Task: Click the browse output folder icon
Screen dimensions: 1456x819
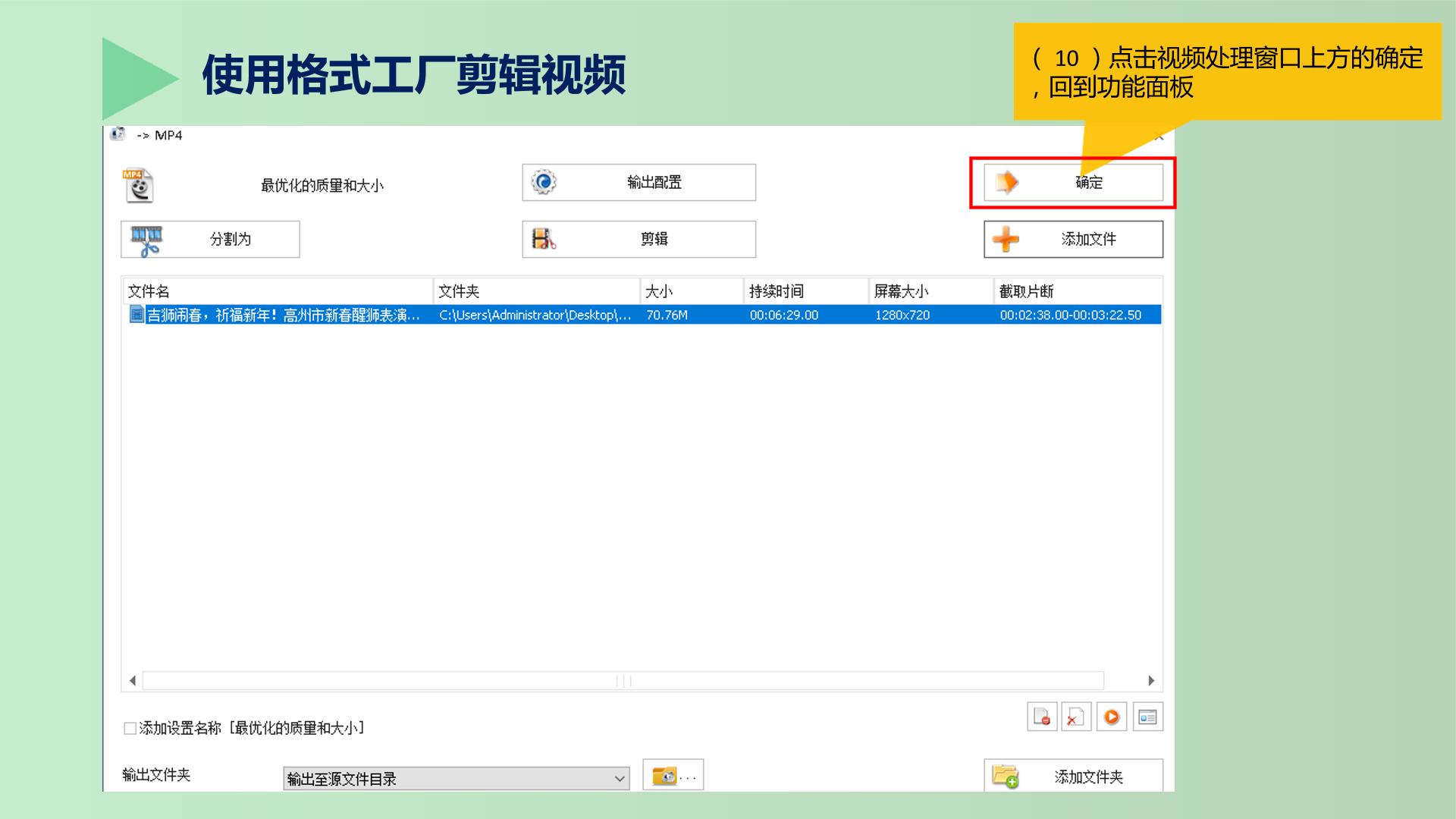Action: pyautogui.click(x=673, y=775)
